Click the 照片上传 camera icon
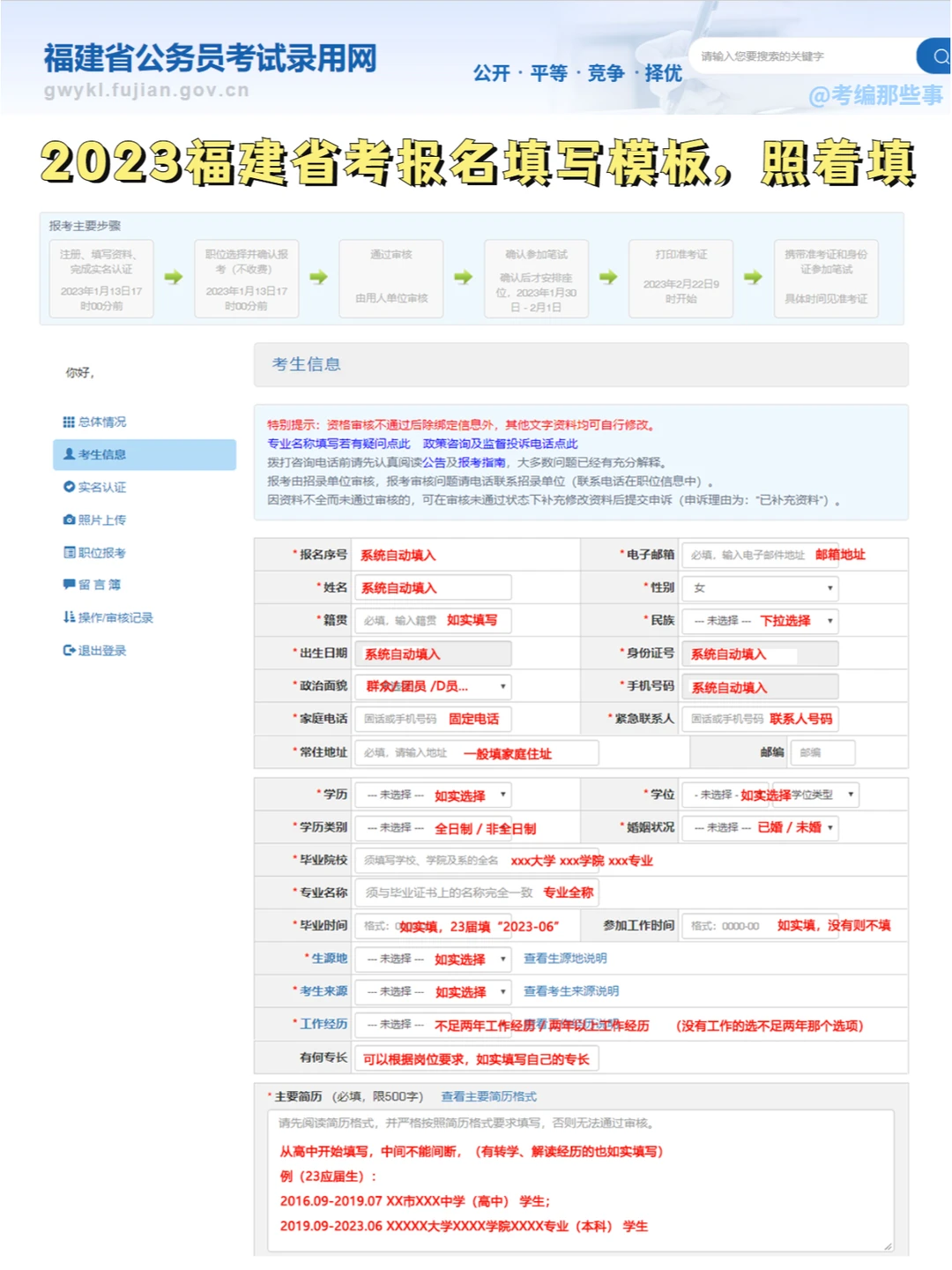This screenshot has width=952, height=1270. [69, 519]
